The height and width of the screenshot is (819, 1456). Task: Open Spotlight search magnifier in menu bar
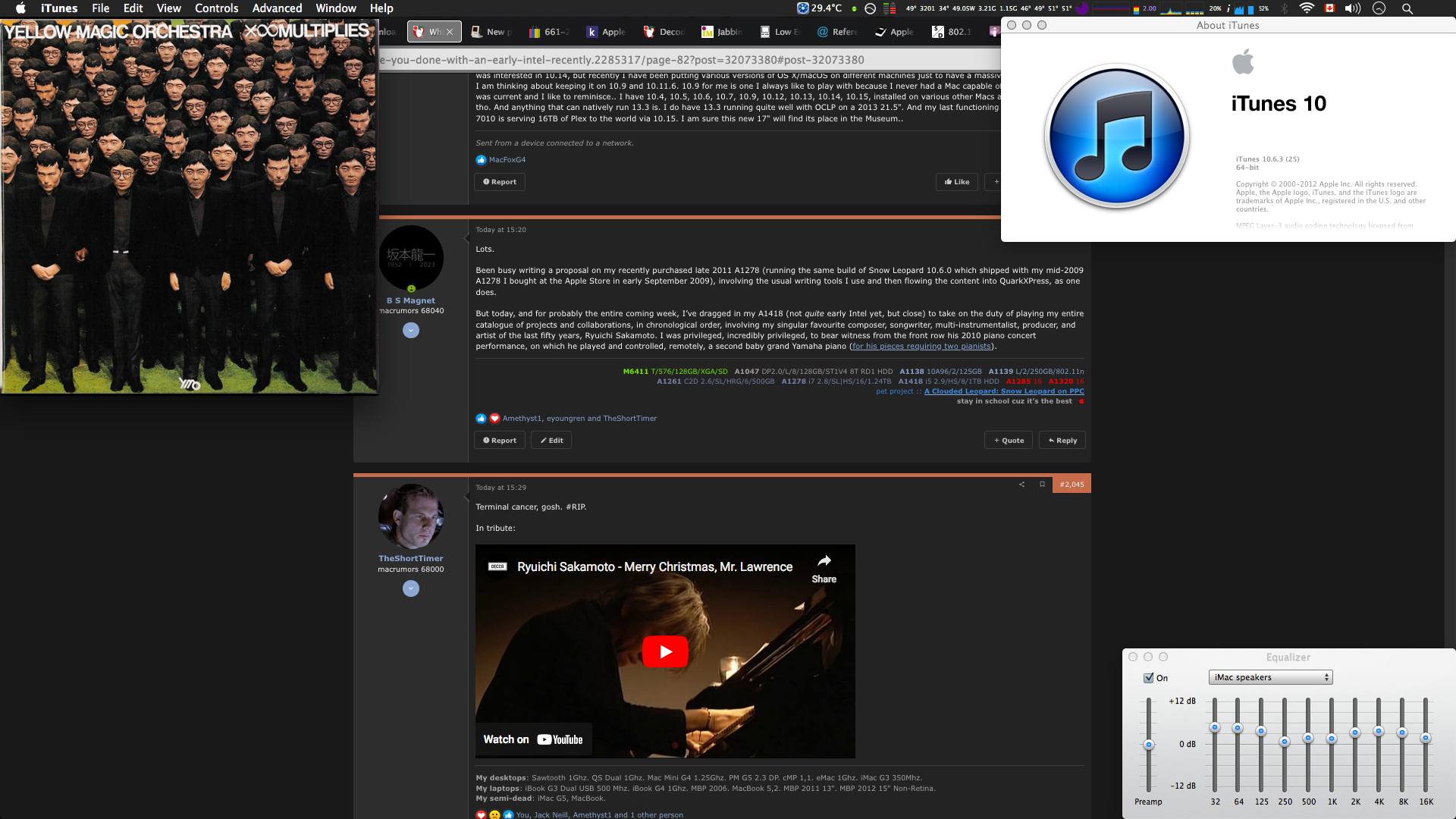[1407, 8]
